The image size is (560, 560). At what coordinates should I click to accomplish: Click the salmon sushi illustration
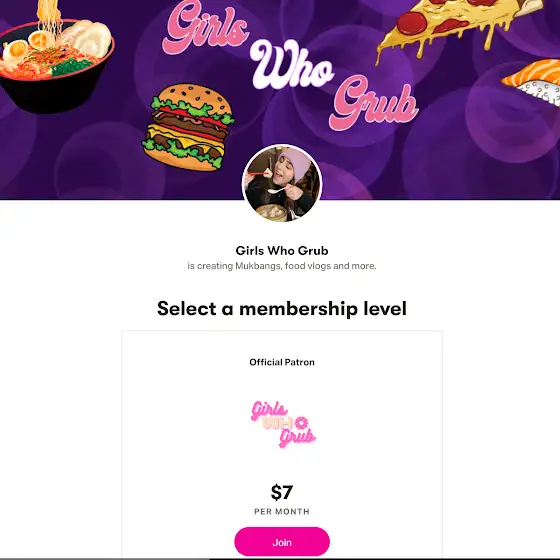532,83
